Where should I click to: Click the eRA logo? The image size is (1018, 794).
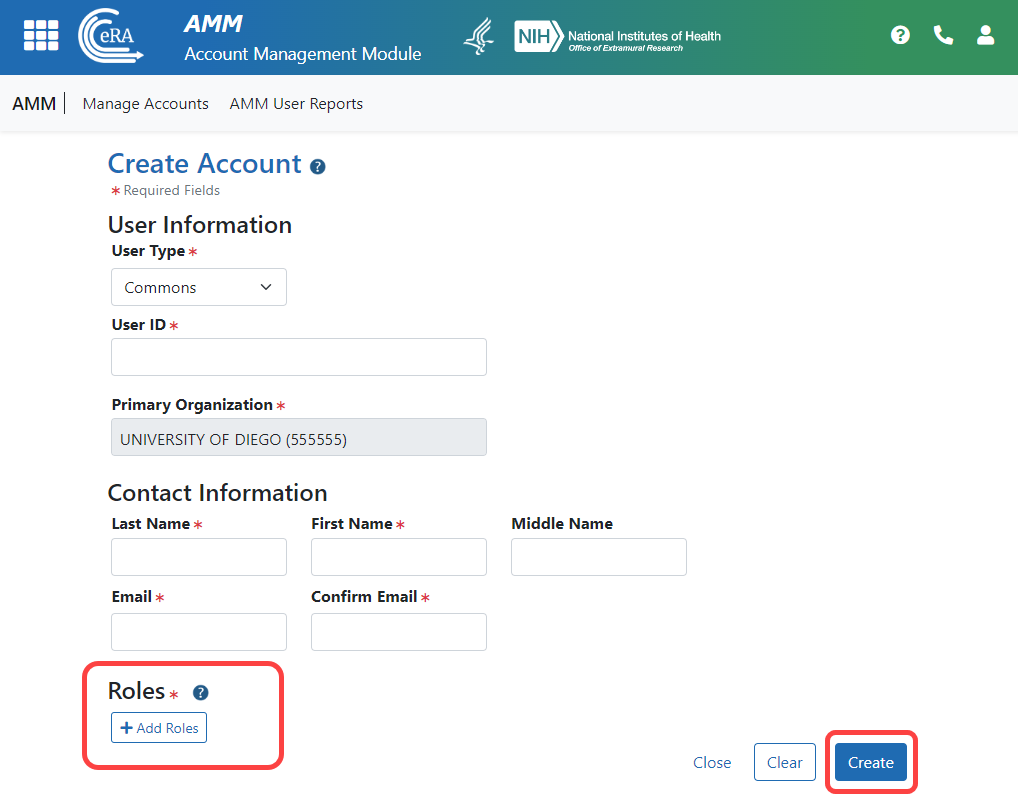click(110, 36)
